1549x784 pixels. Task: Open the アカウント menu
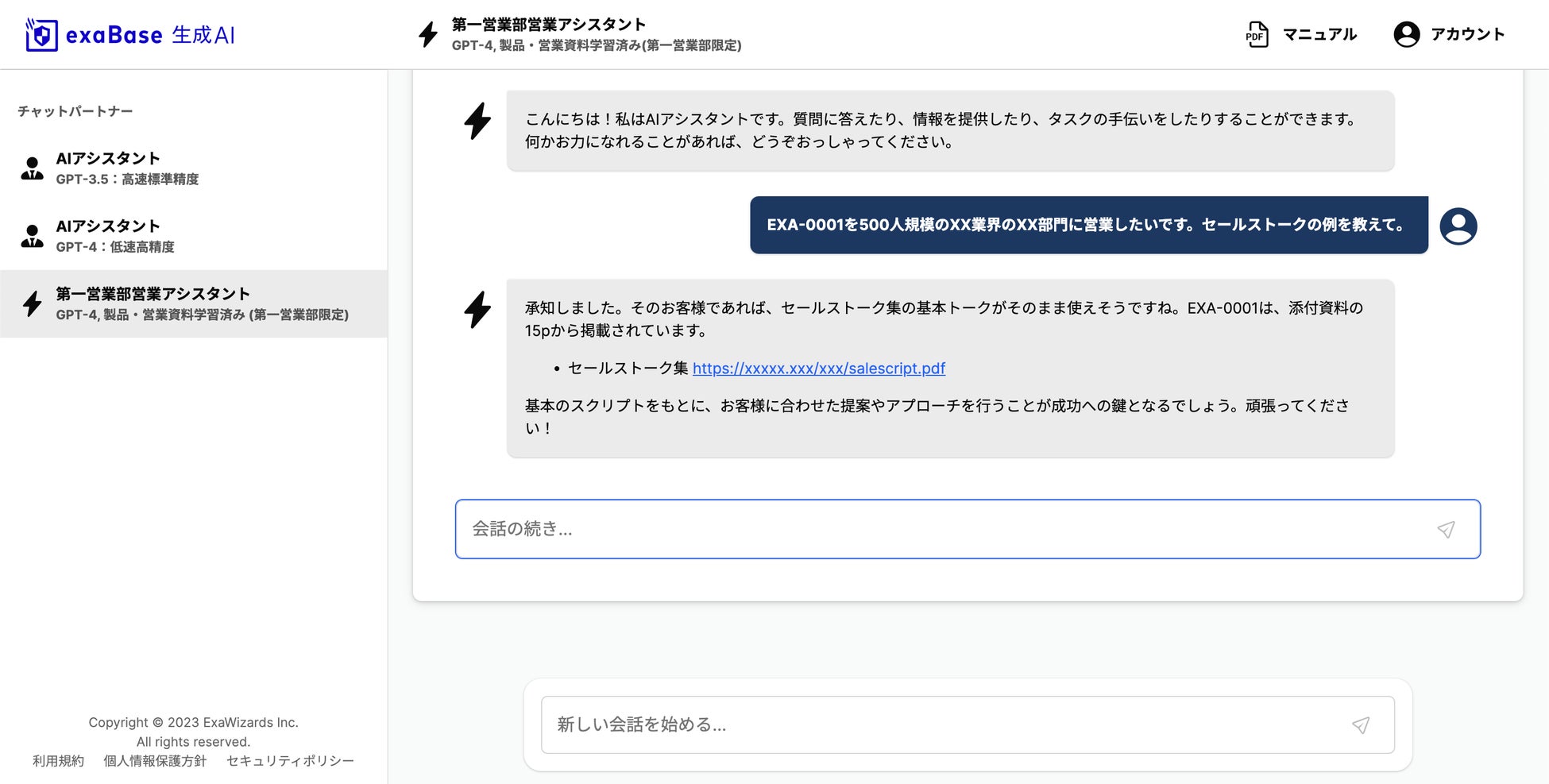click(x=1467, y=35)
